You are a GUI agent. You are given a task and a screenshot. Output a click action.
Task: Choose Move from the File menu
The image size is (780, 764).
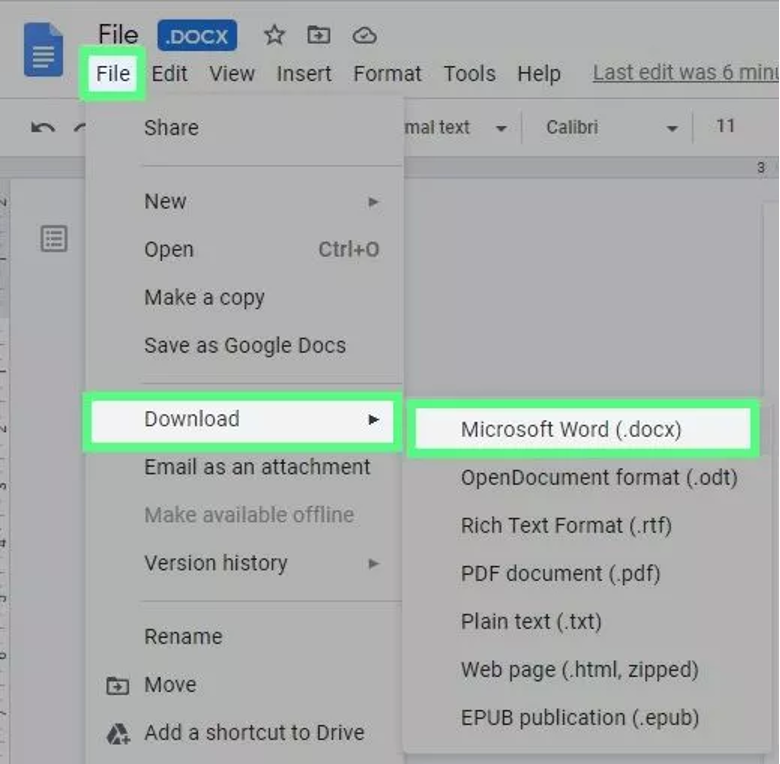click(244, 685)
